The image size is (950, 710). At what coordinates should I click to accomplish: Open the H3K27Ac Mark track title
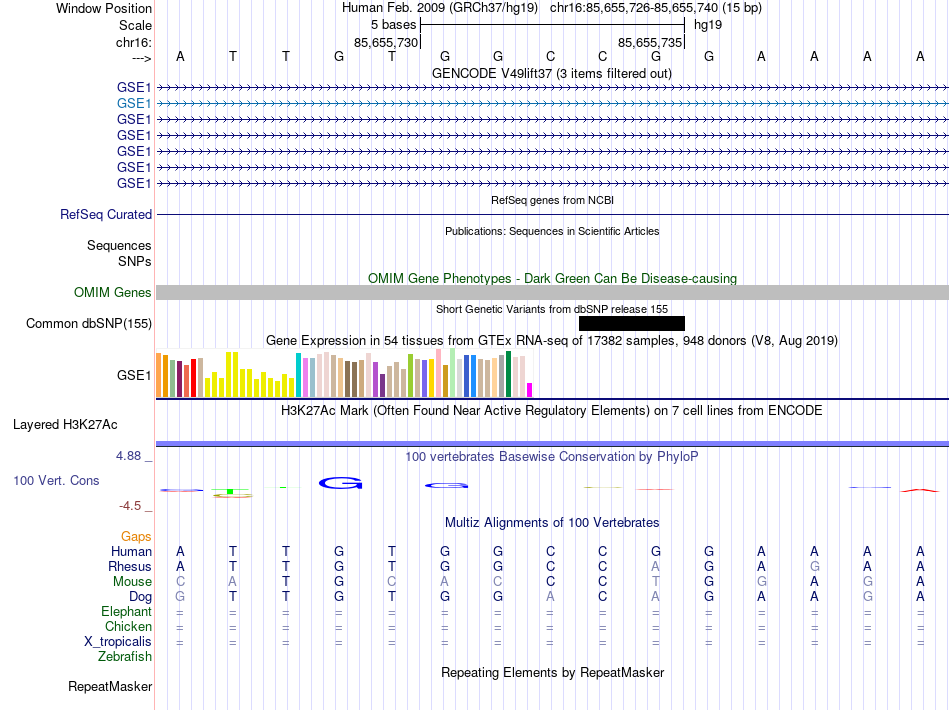coord(552,411)
